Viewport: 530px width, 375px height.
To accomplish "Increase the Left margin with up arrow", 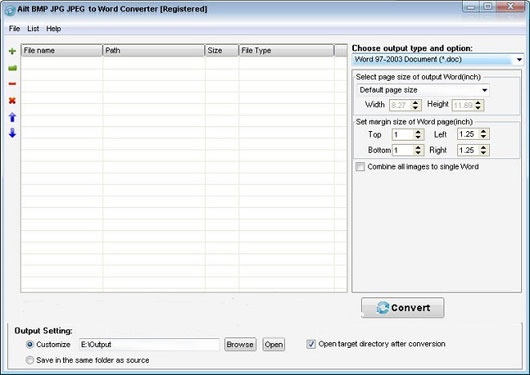I will point(484,131).
